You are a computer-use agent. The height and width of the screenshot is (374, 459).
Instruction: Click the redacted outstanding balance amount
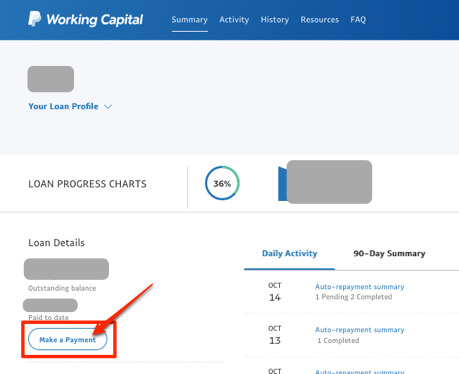[66, 269]
